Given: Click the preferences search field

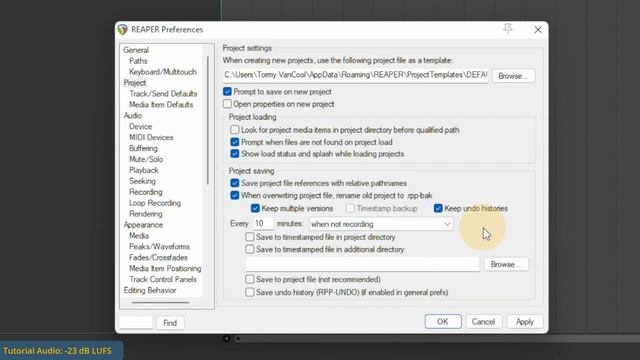Looking at the screenshot, I should pos(136,322).
